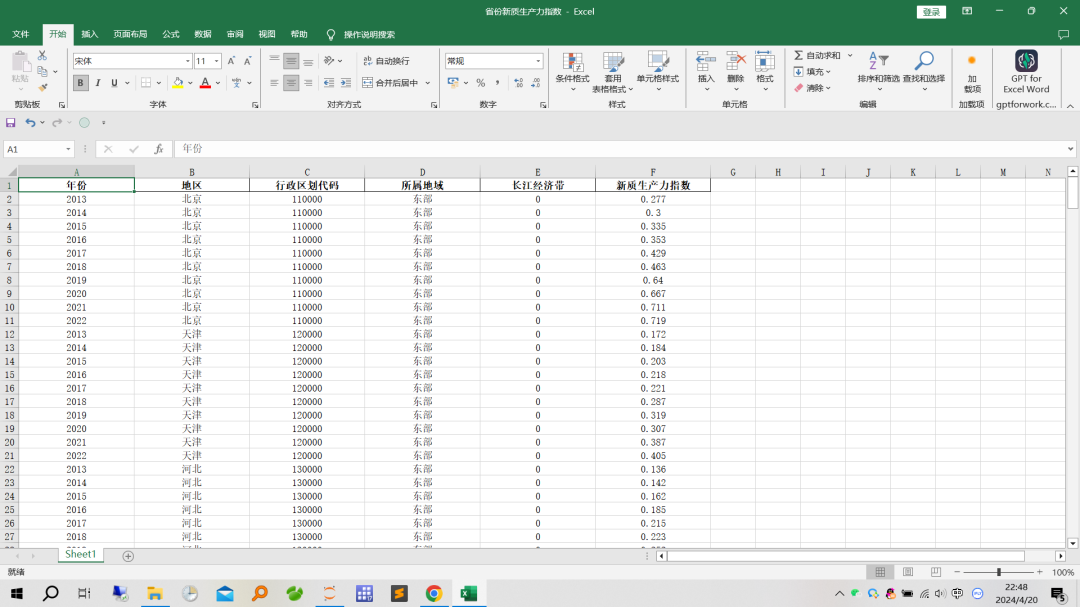Open the font name box showing 宋体
Image resolution: width=1080 pixels, height=607 pixels.
tap(132, 61)
